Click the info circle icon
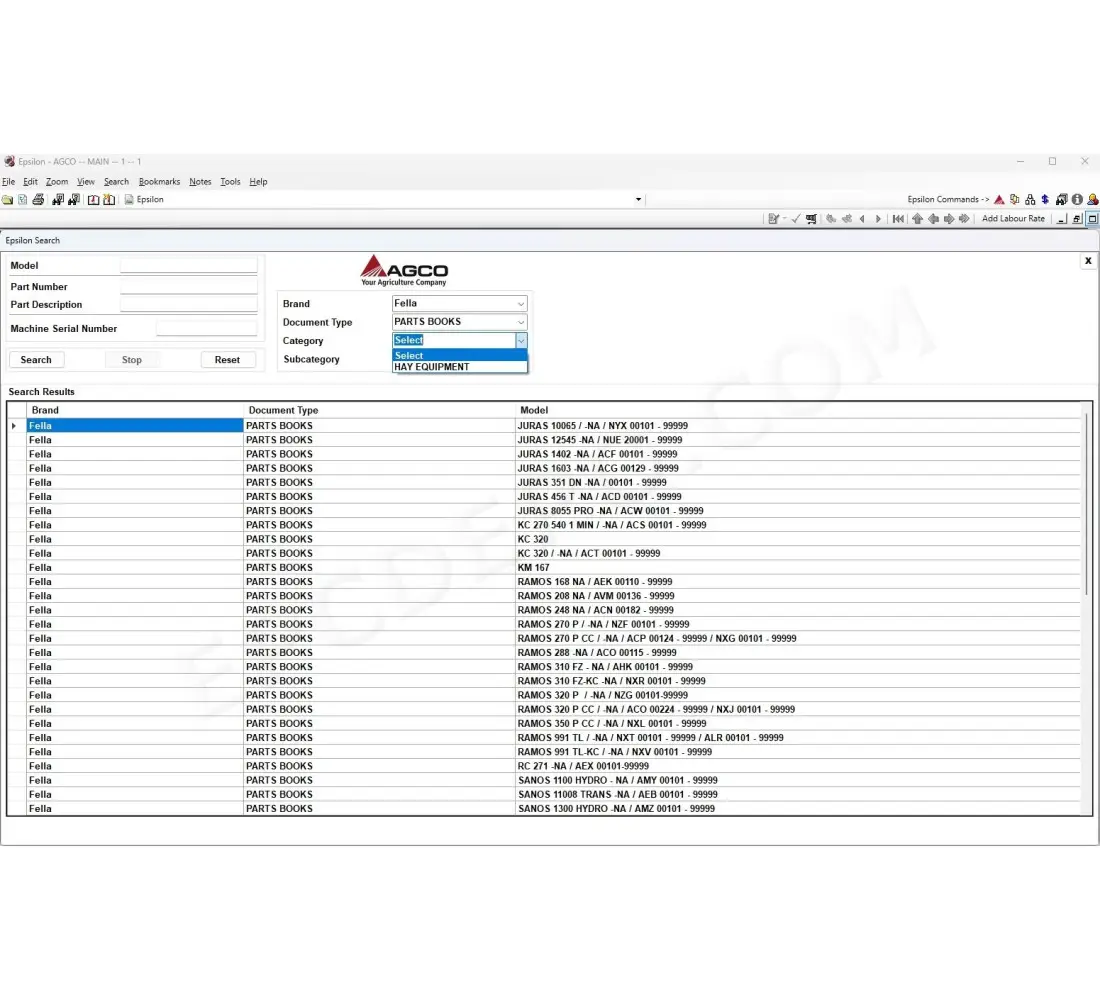The height and width of the screenshot is (1000, 1100). coord(1078,200)
